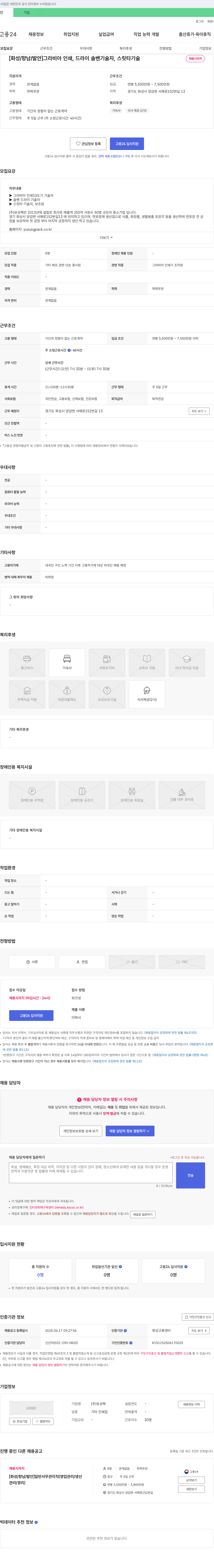Jump to 전형방법 section tab

click(x=165, y=48)
